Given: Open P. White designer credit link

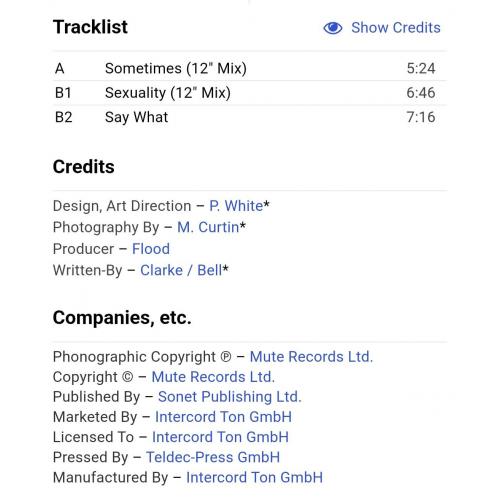Looking at the screenshot, I should 236,206.
